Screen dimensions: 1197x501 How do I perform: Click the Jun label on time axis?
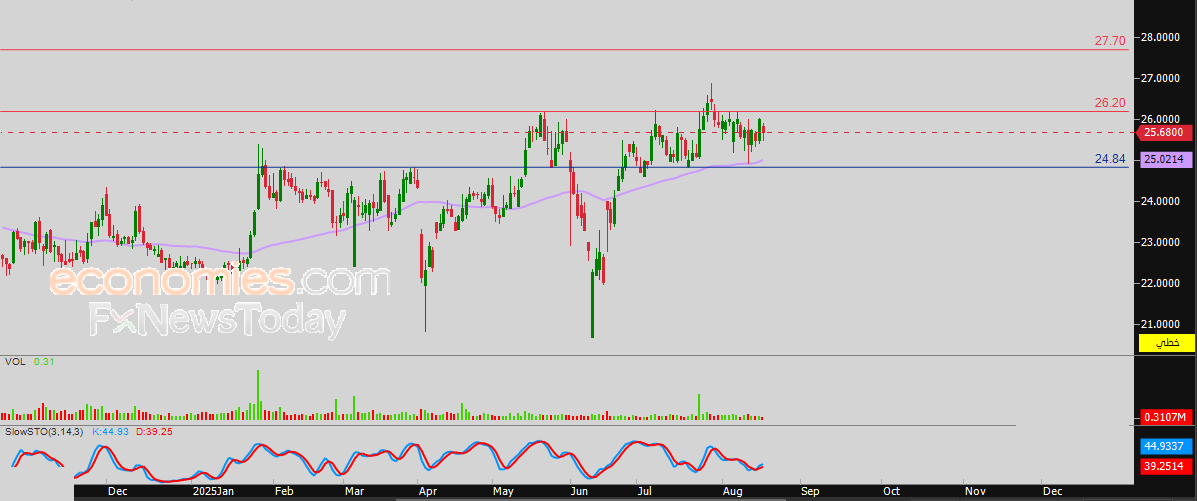coord(580,491)
